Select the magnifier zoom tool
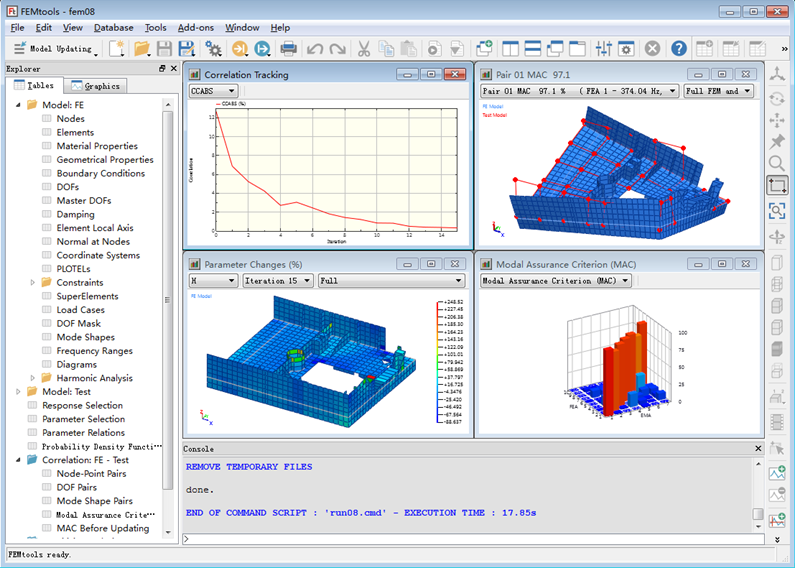795x569 pixels. click(x=777, y=163)
